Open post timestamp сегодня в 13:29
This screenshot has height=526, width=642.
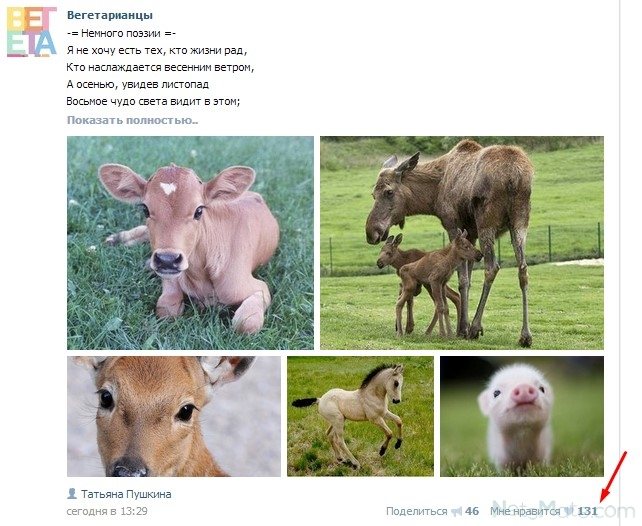coord(107,511)
